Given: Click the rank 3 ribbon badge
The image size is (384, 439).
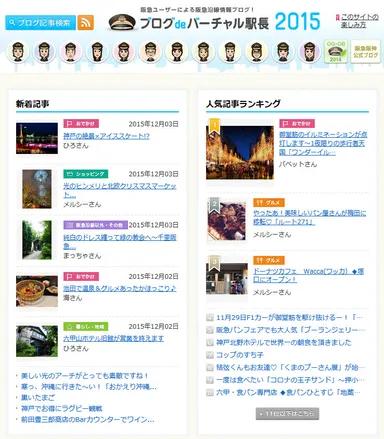Looking at the screenshot, I should (x=214, y=263).
